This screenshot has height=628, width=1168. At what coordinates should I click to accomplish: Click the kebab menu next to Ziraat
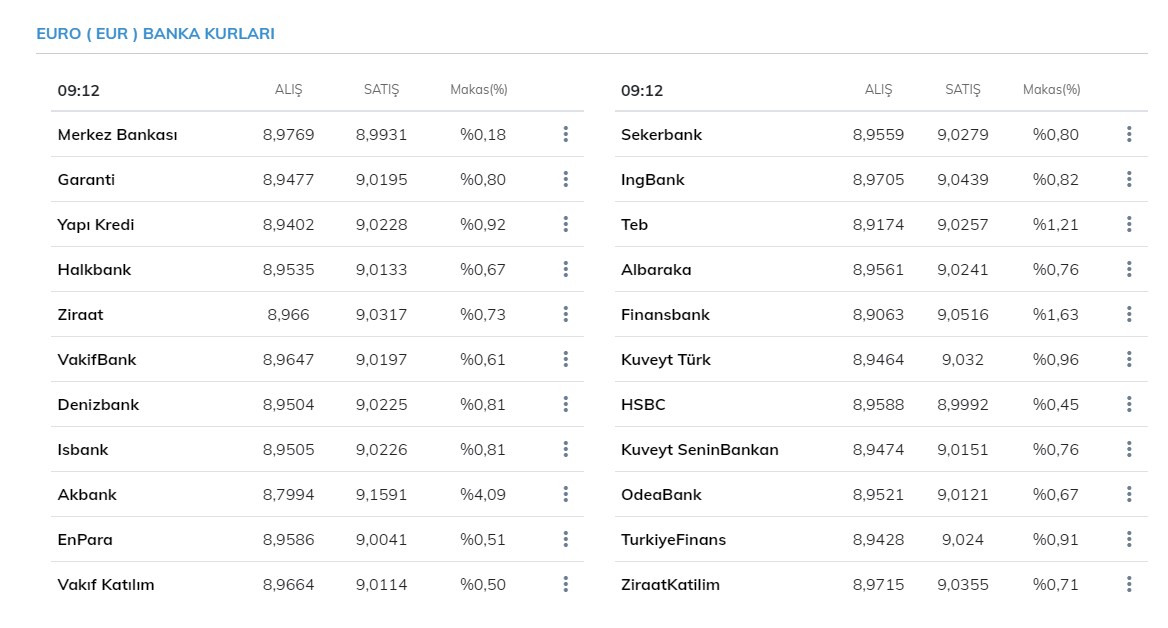(565, 314)
